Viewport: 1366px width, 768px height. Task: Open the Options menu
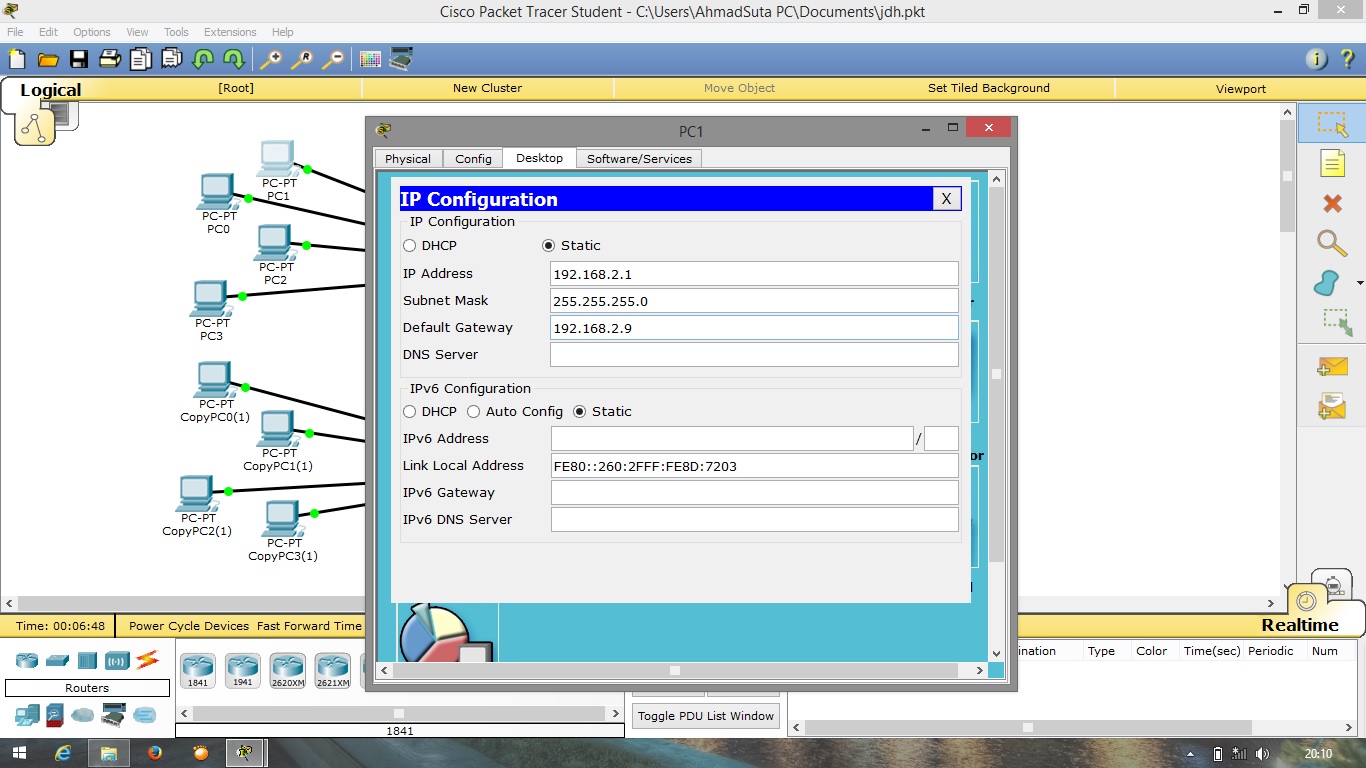(92, 32)
